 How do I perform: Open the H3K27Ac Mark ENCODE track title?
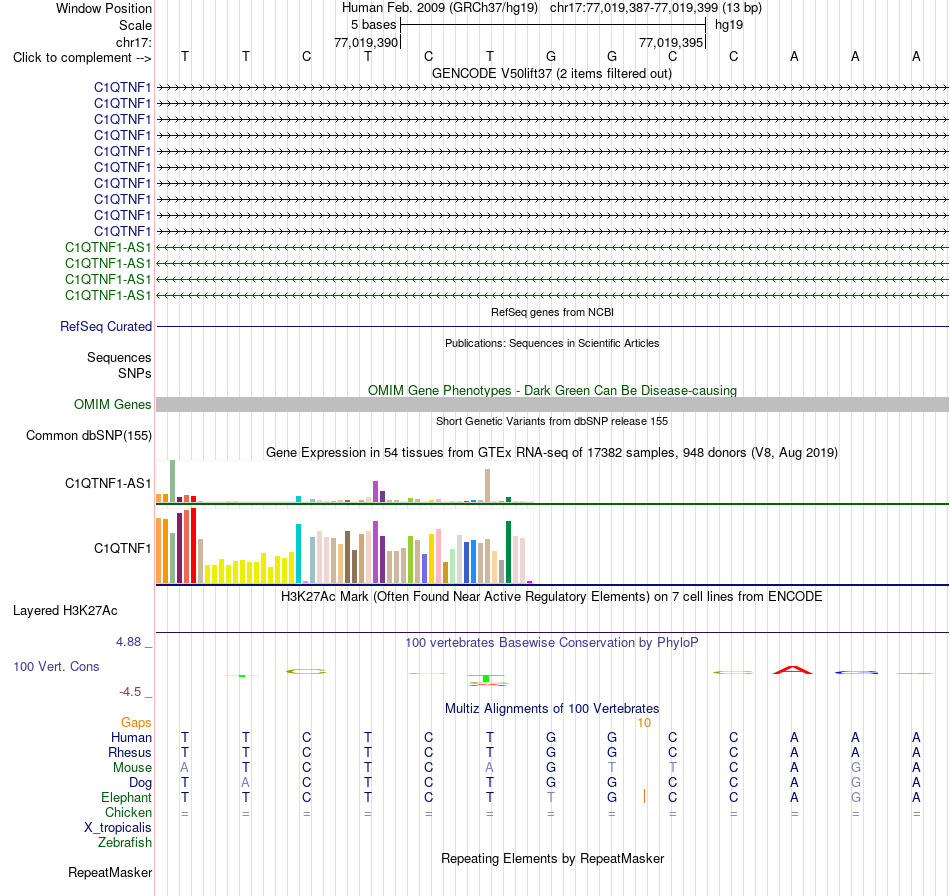pos(552,597)
